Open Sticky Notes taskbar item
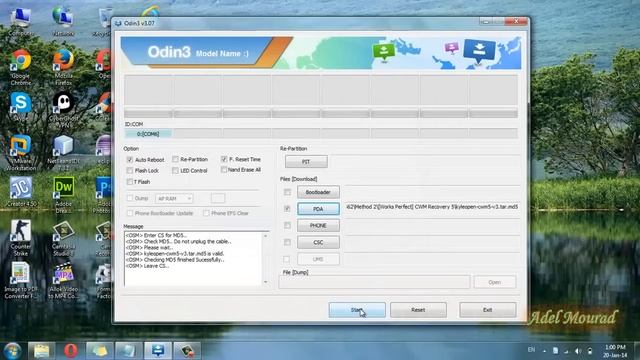The height and width of the screenshot is (360, 640). tap(100, 351)
